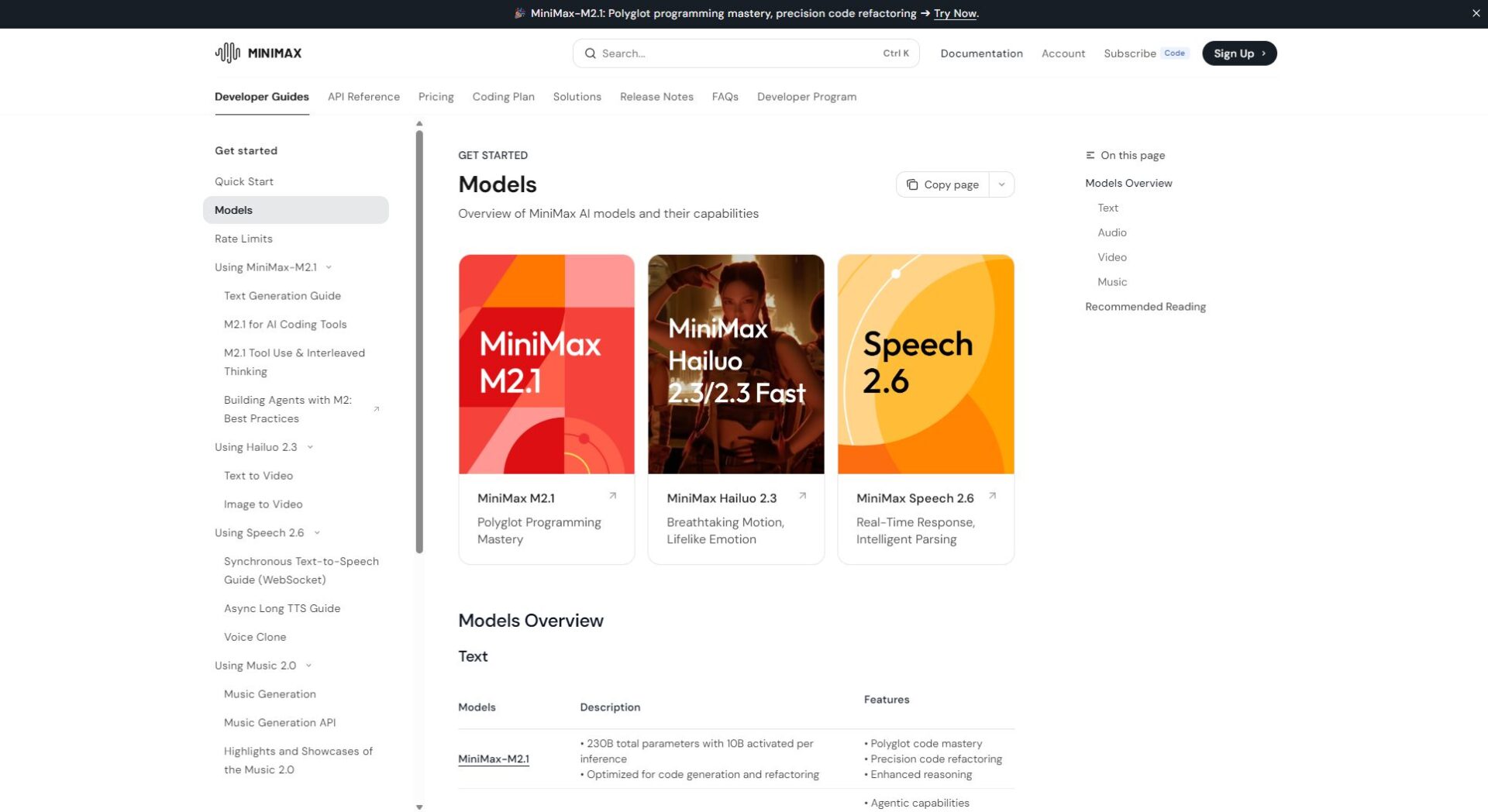Click the sidebar vertical scrollbar thumb
The image size is (1488, 812).
point(419,341)
